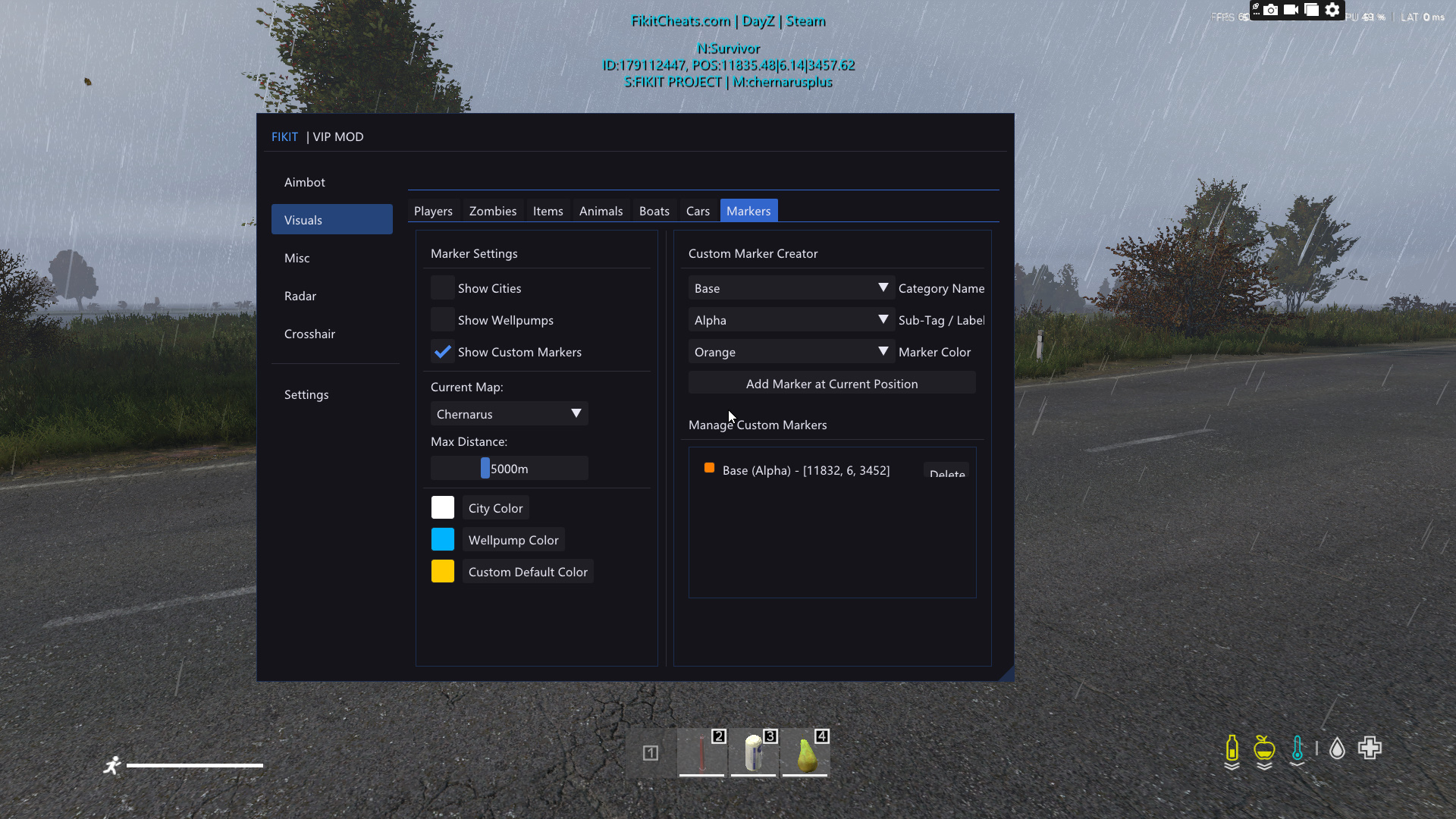Image resolution: width=1456 pixels, height=819 pixels.
Task: Delete the Base (Alpha) marker
Action: tap(946, 470)
